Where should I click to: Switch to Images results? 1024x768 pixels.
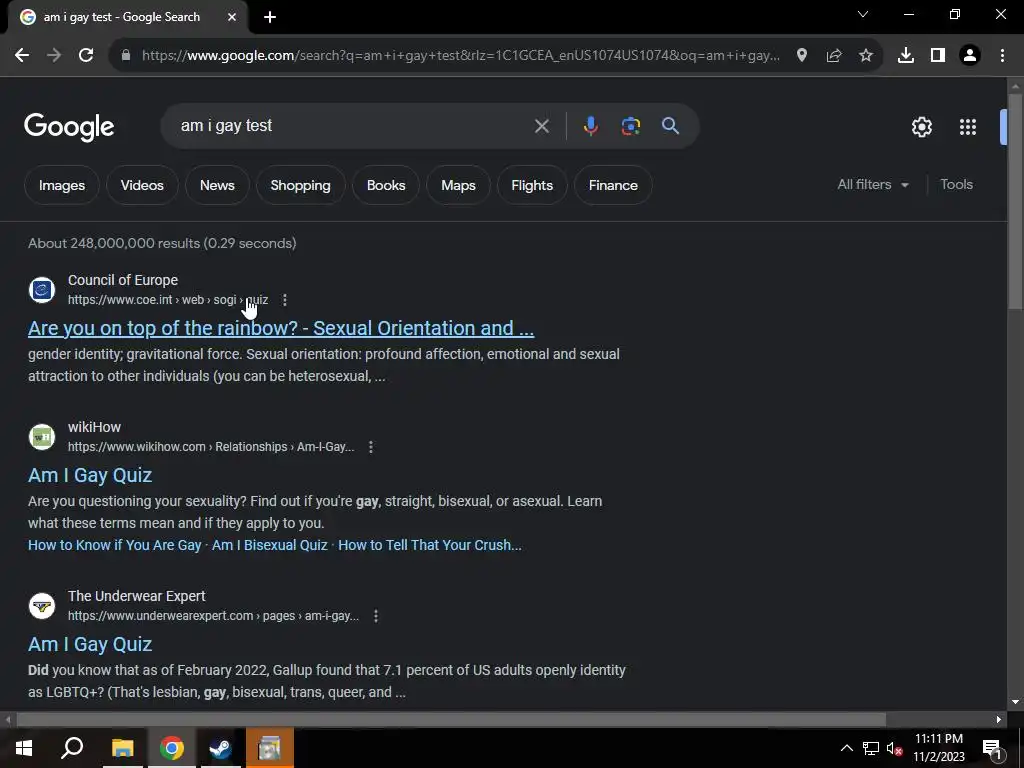coord(62,185)
